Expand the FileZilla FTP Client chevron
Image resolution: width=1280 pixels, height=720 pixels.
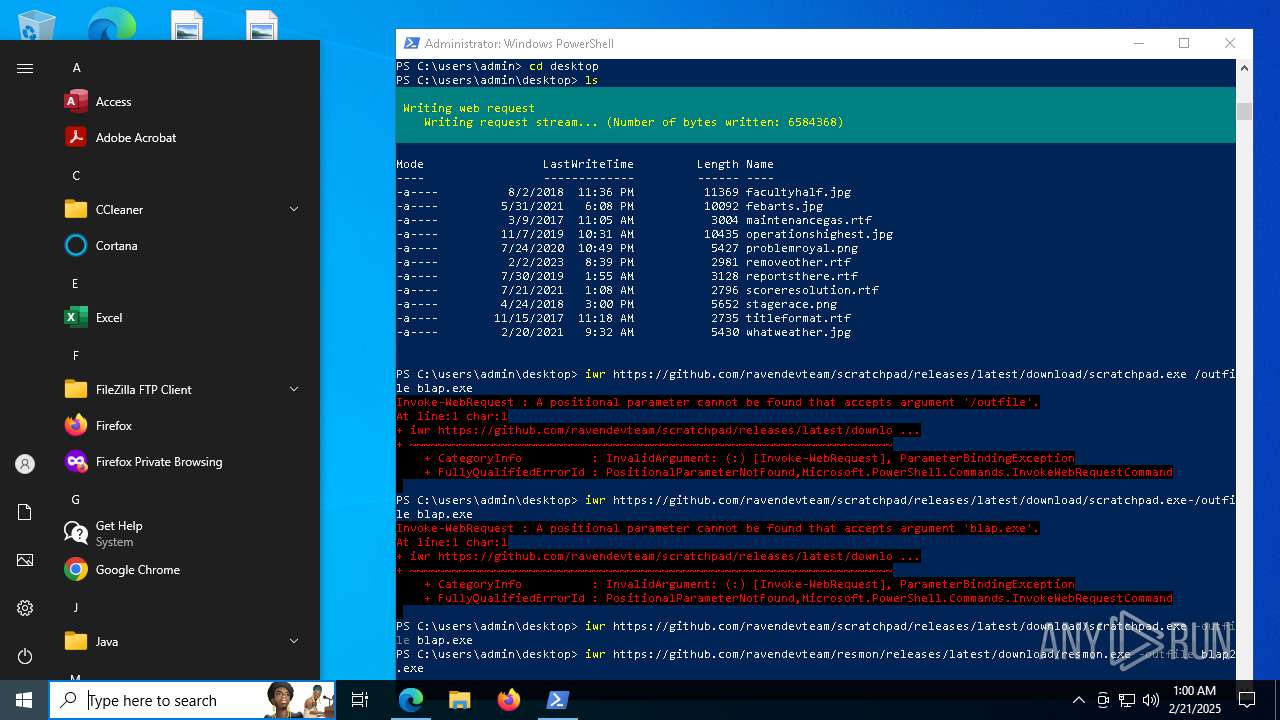click(x=294, y=389)
